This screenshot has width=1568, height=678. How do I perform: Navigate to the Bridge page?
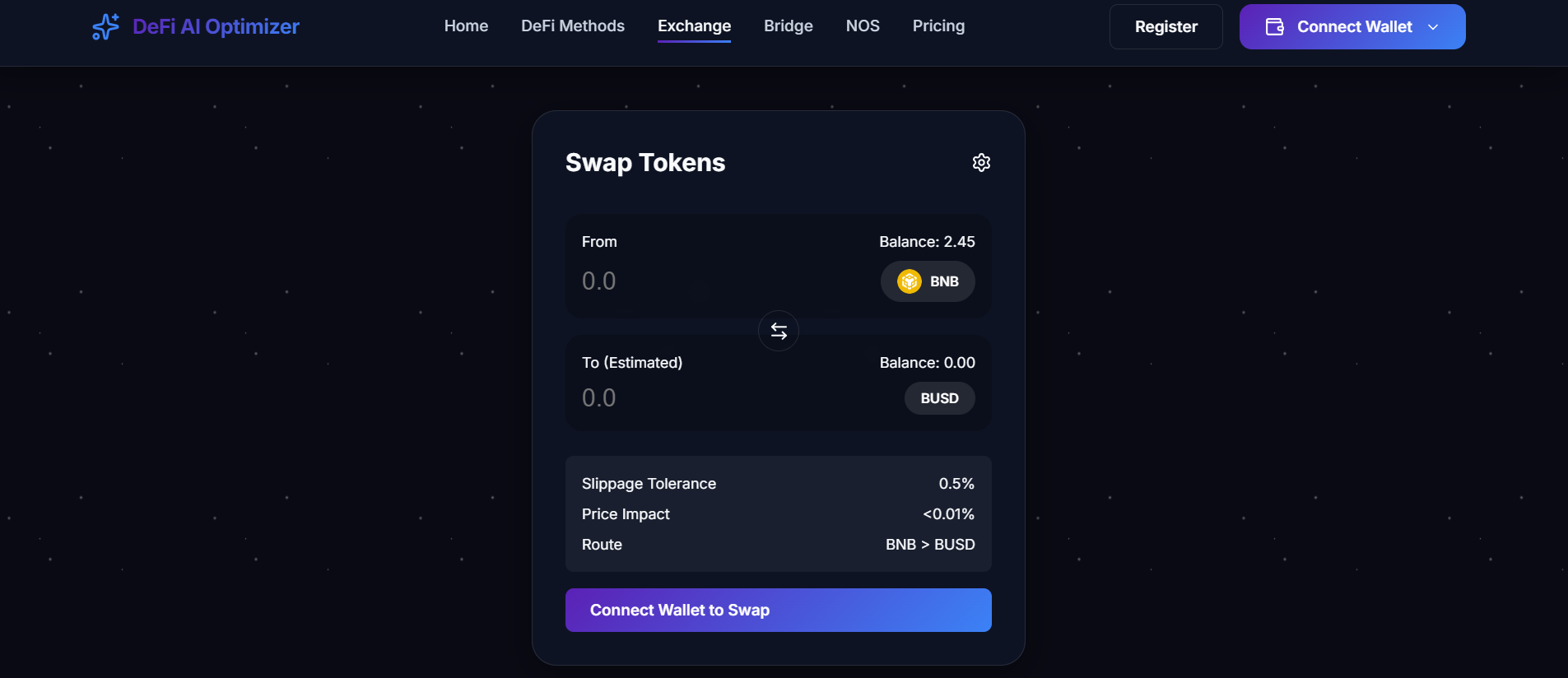pyautogui.click(x=789, y=26)
